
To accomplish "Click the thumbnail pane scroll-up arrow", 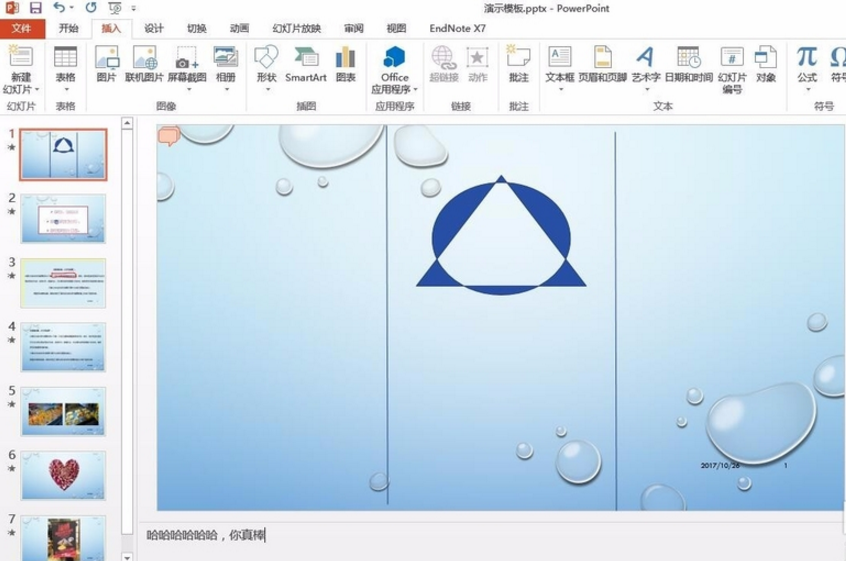I will pos(127,124).
